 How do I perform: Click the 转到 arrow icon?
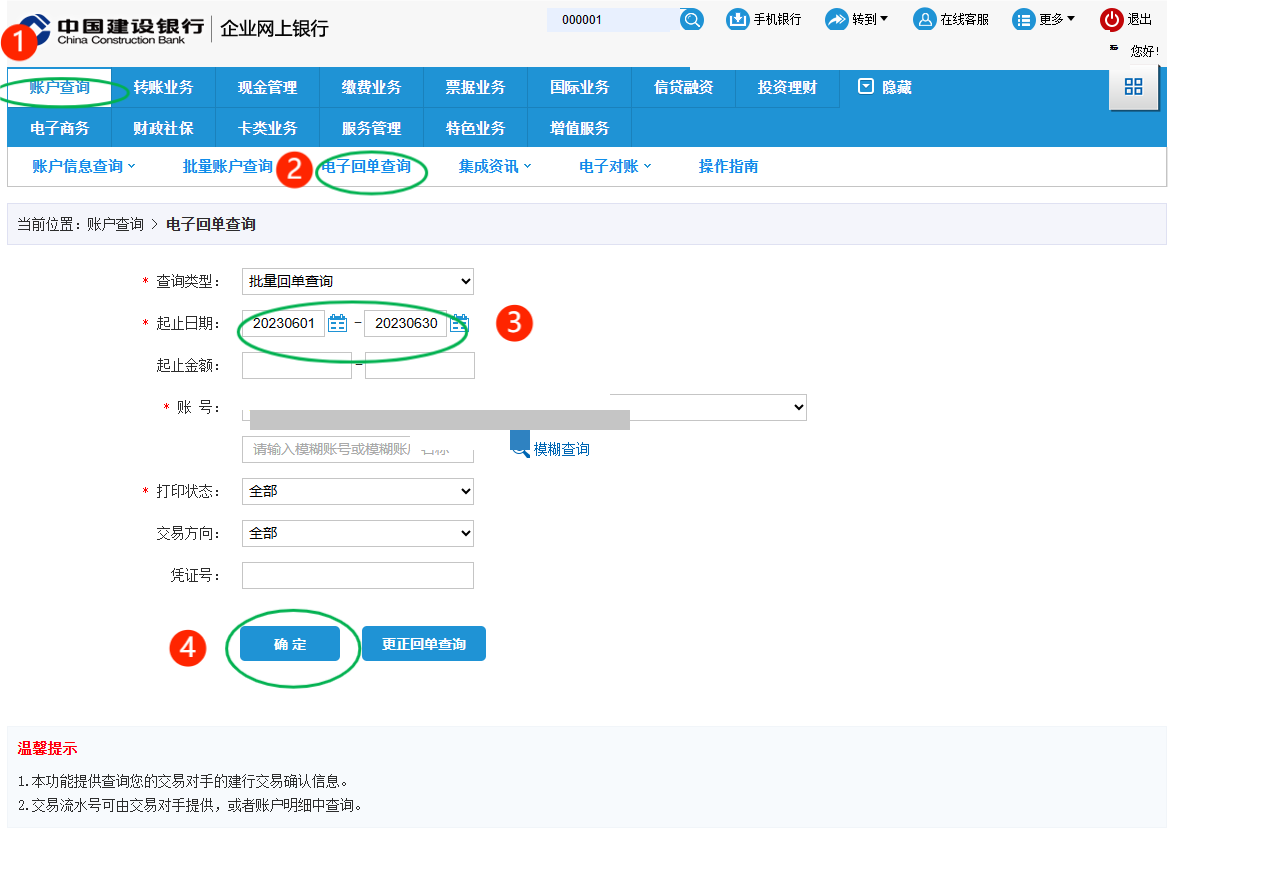point(837,19)
